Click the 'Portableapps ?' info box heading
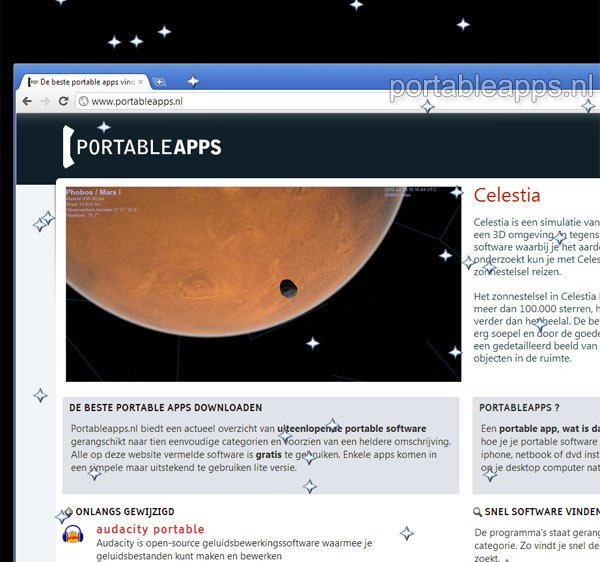 518,408
